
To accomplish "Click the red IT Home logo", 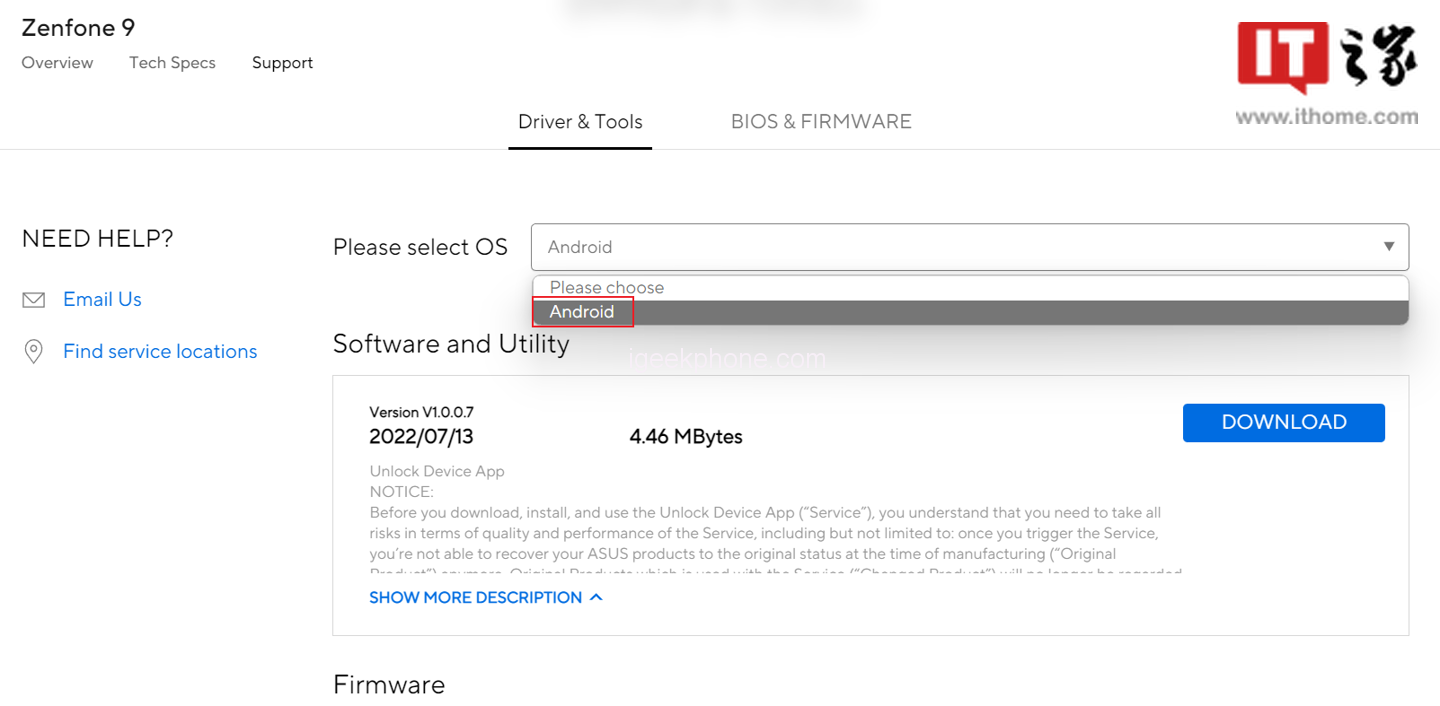I will pos(1283,58).
